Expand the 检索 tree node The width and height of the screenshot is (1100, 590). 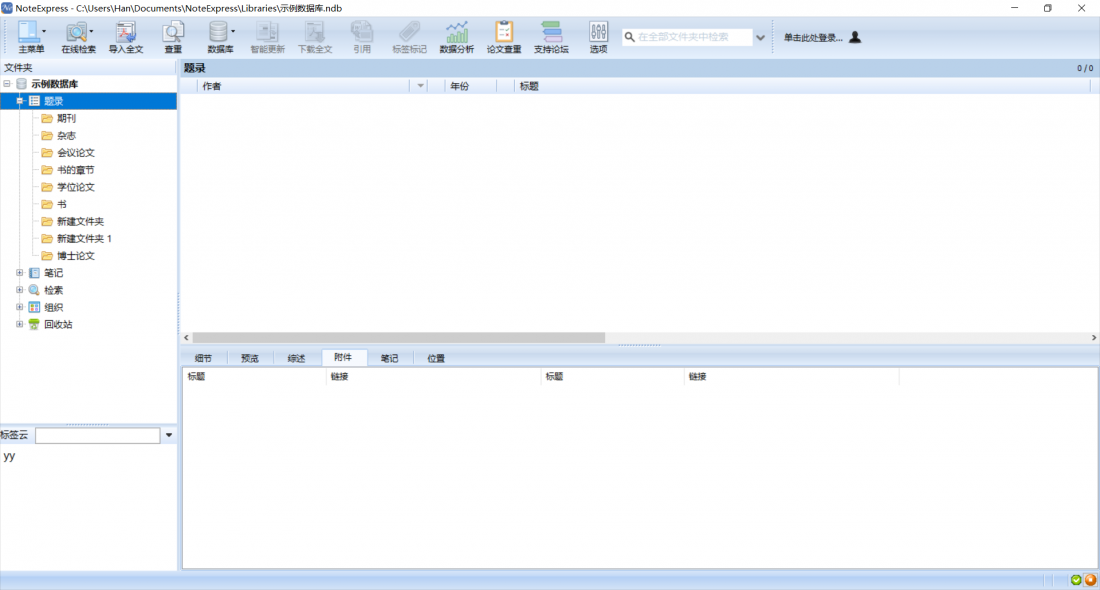point(20,290)
